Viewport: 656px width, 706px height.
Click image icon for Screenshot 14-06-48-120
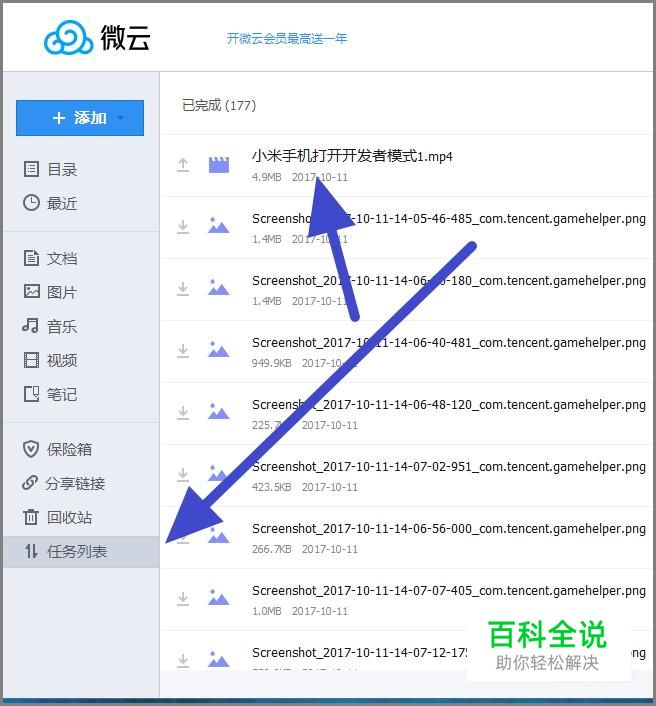point(218,411)
